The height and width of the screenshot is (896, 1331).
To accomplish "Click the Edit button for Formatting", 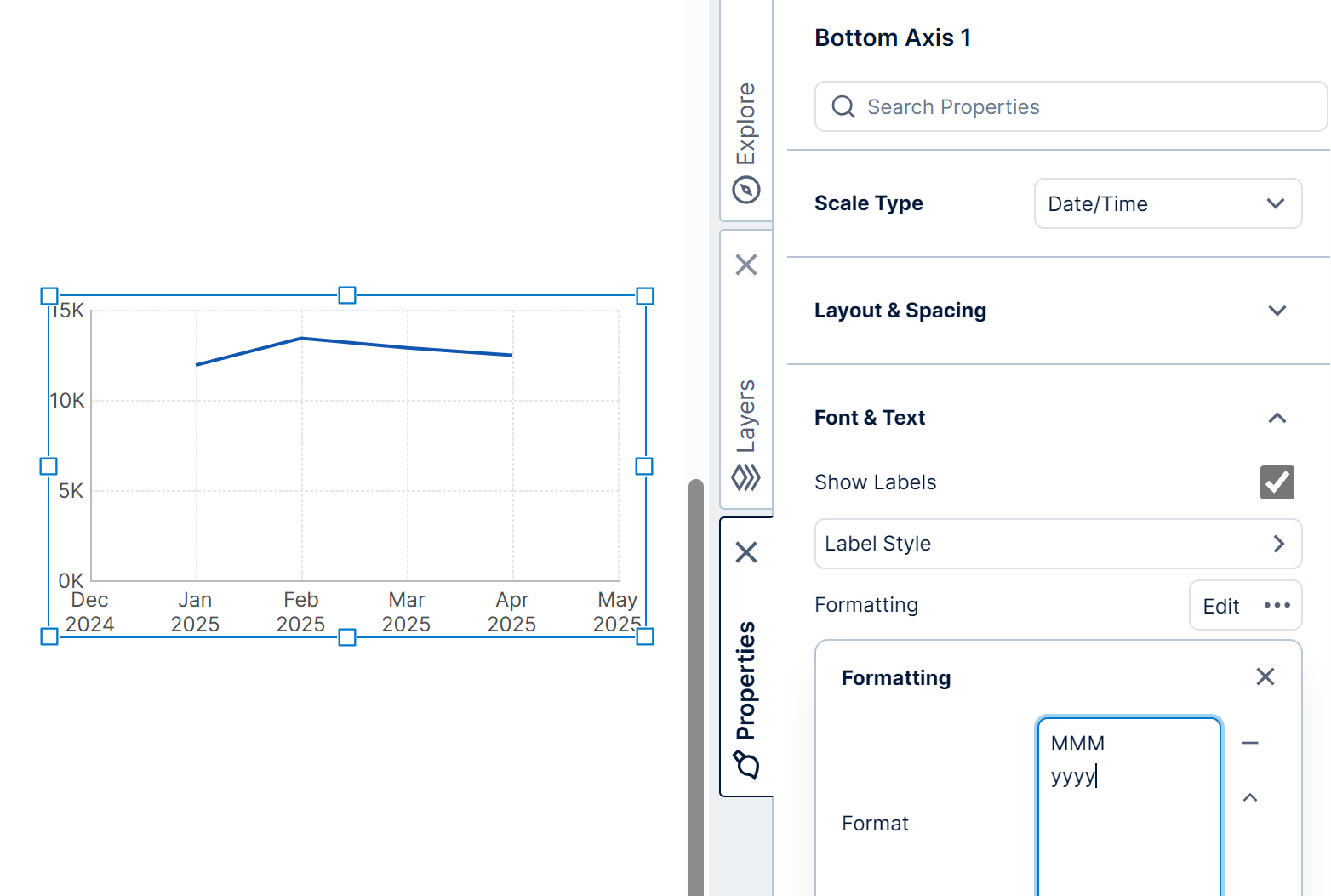I will 1221,605.
